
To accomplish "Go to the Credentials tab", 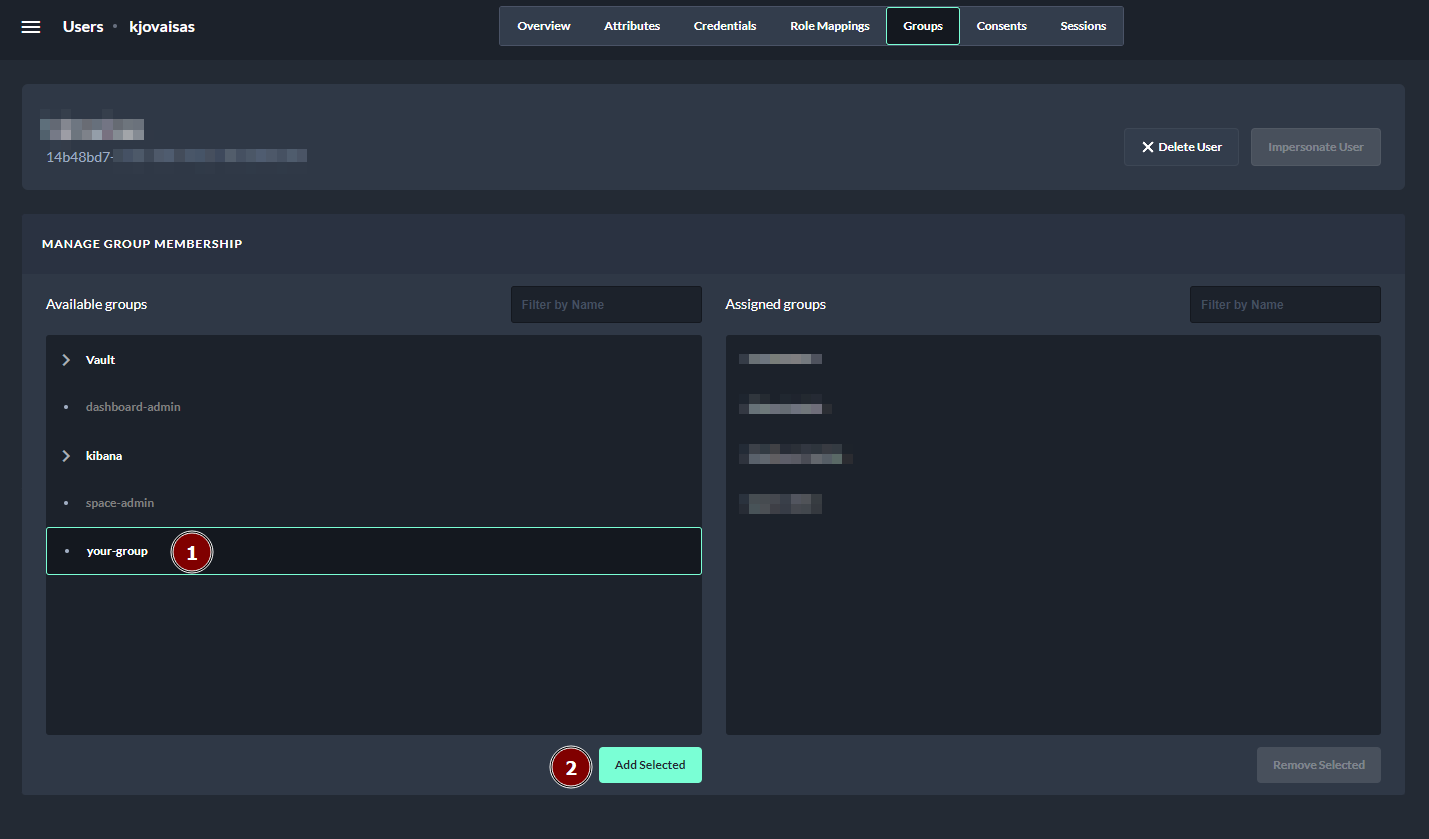I will pyautogui.click(x=725, y=26).
